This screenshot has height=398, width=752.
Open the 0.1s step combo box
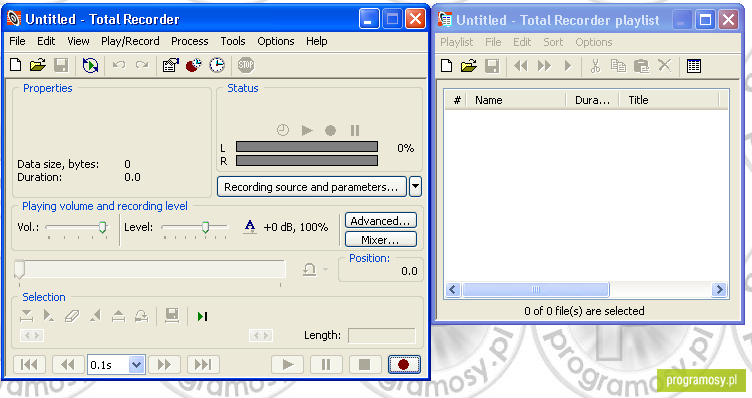coord(115,365)
